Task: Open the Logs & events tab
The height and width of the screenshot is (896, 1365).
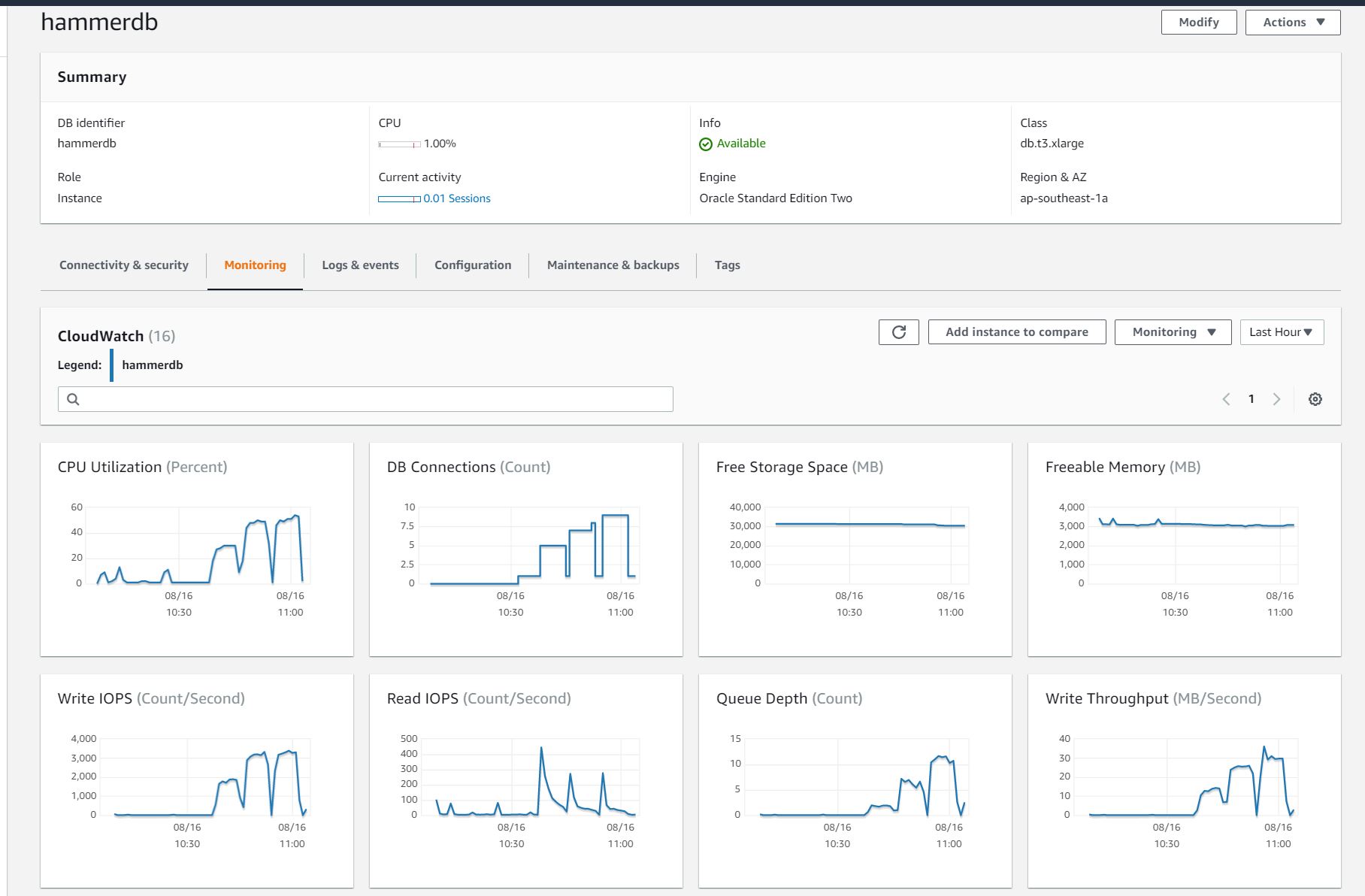Action: [360, 265]
